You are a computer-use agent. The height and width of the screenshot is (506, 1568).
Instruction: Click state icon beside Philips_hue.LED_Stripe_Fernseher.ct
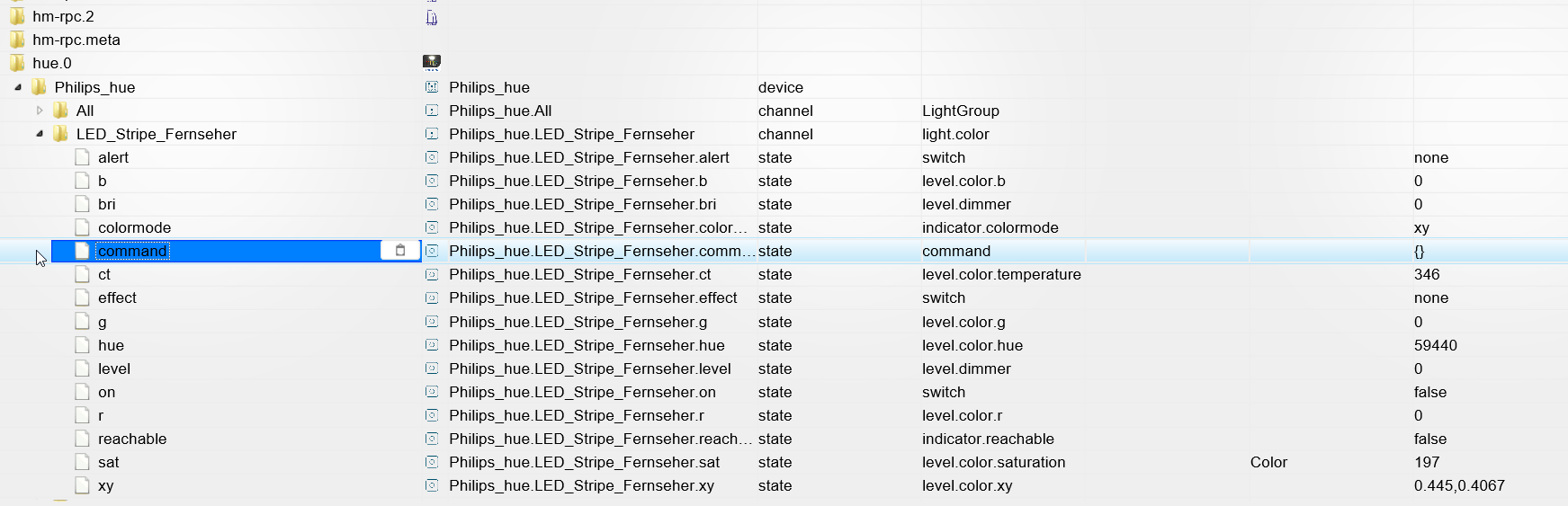coord(432,274)
